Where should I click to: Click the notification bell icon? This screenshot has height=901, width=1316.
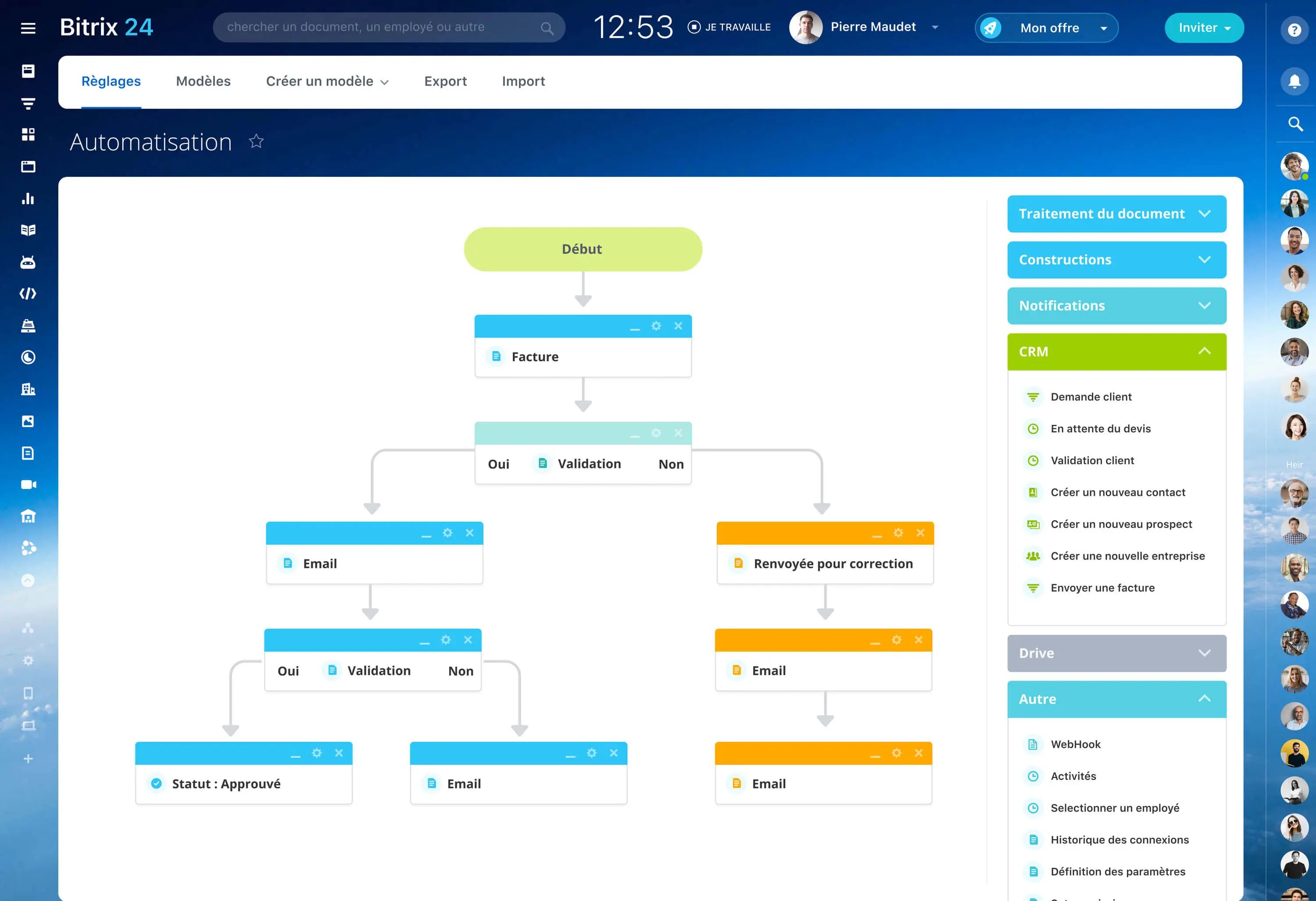point(1294,81)
